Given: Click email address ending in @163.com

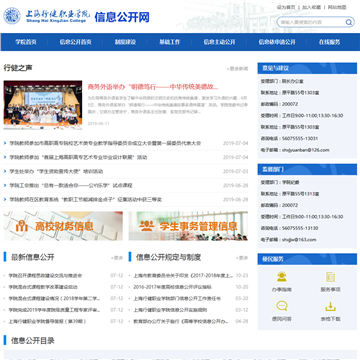Looking at the screenshot, I should coord(299,240).
